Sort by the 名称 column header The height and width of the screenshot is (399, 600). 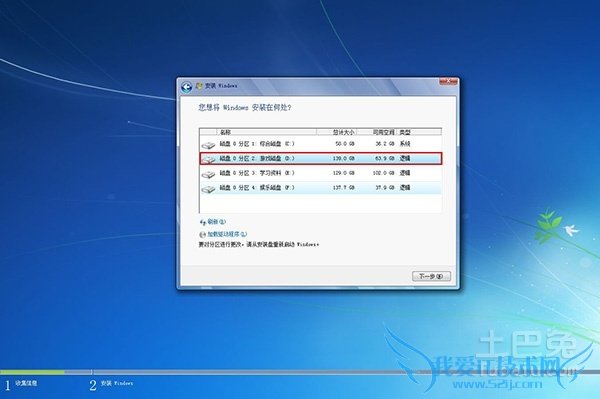[x=267, y=132]
